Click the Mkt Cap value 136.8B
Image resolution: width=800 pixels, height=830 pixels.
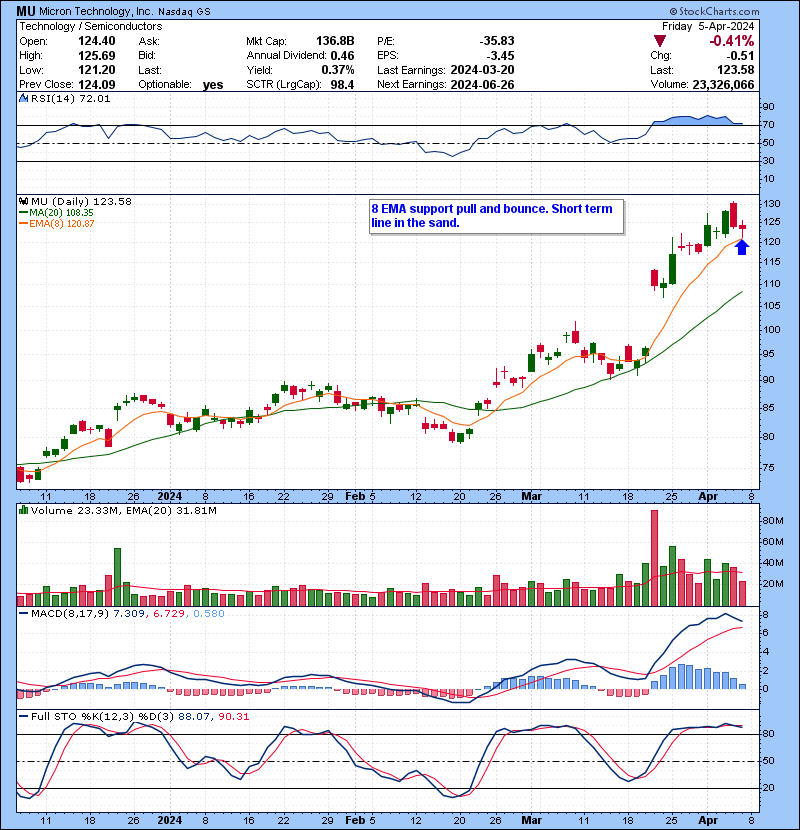[335, 41]
